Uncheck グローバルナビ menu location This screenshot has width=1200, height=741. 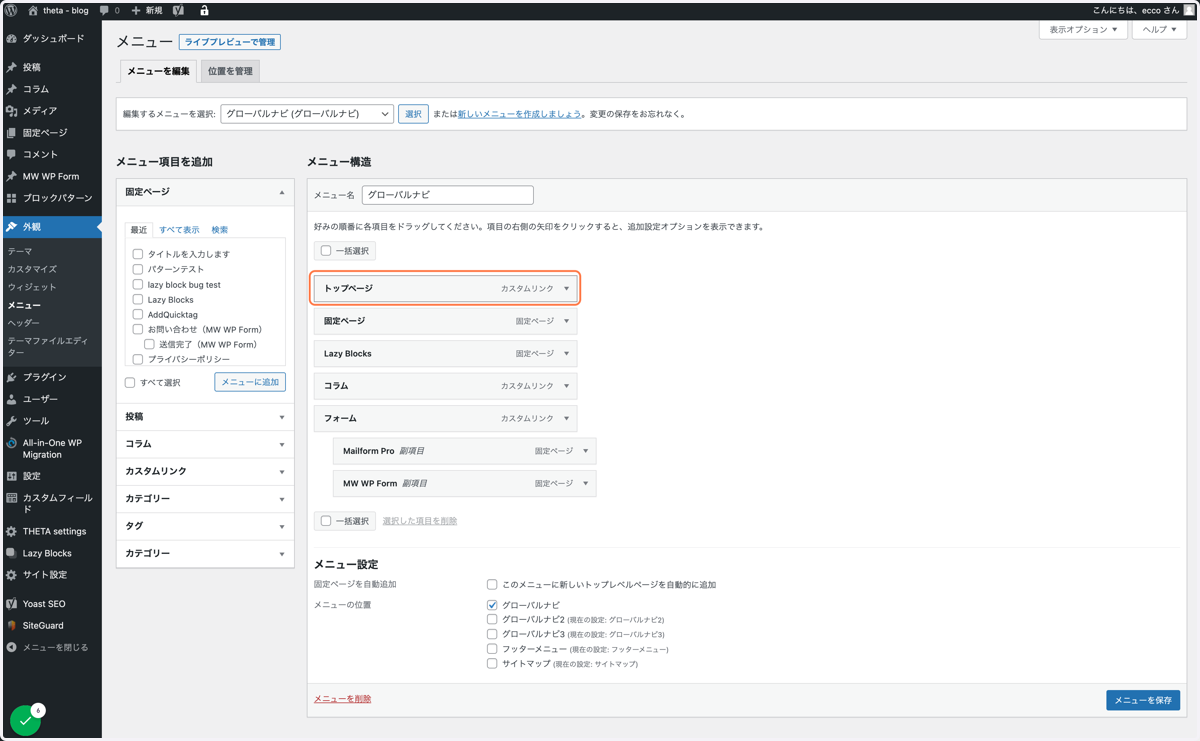492,605
